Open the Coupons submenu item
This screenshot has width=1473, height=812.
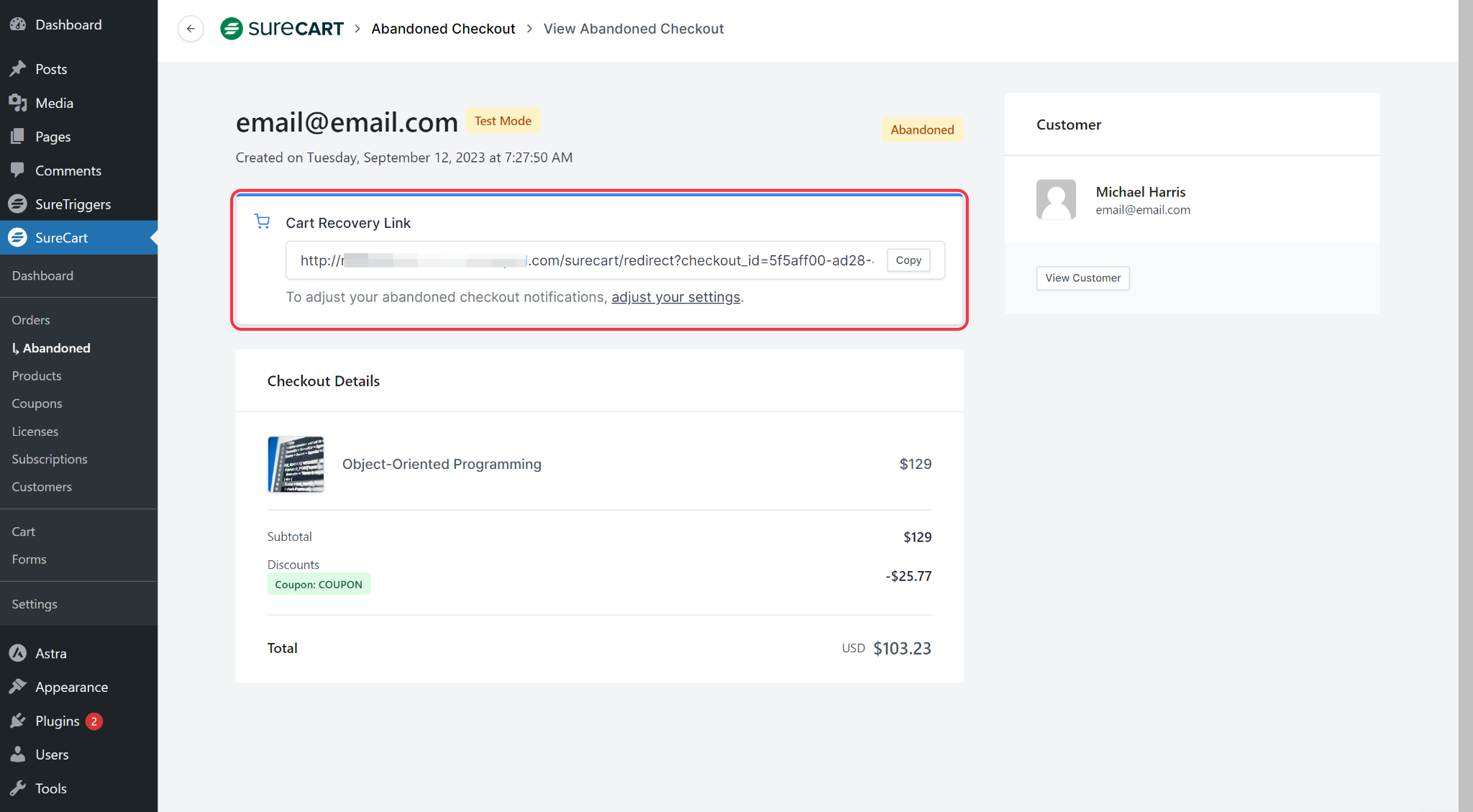click(37, 403)
